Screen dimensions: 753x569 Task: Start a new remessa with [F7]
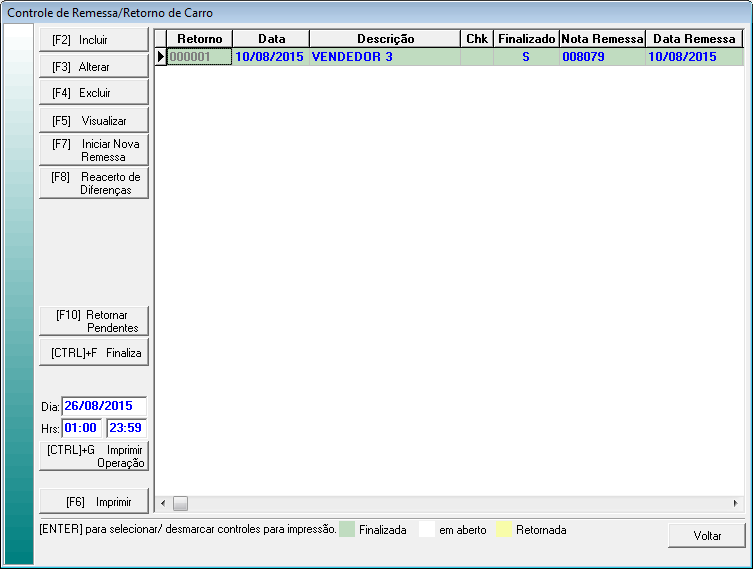[x=93, y=150]
